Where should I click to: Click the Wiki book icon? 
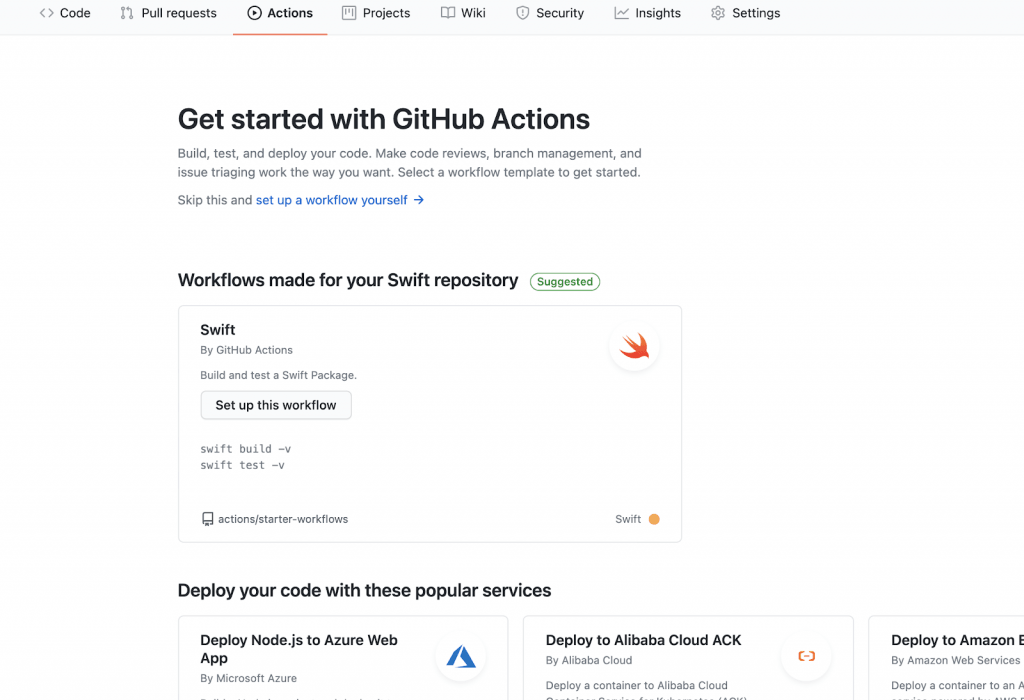(448, 13)
